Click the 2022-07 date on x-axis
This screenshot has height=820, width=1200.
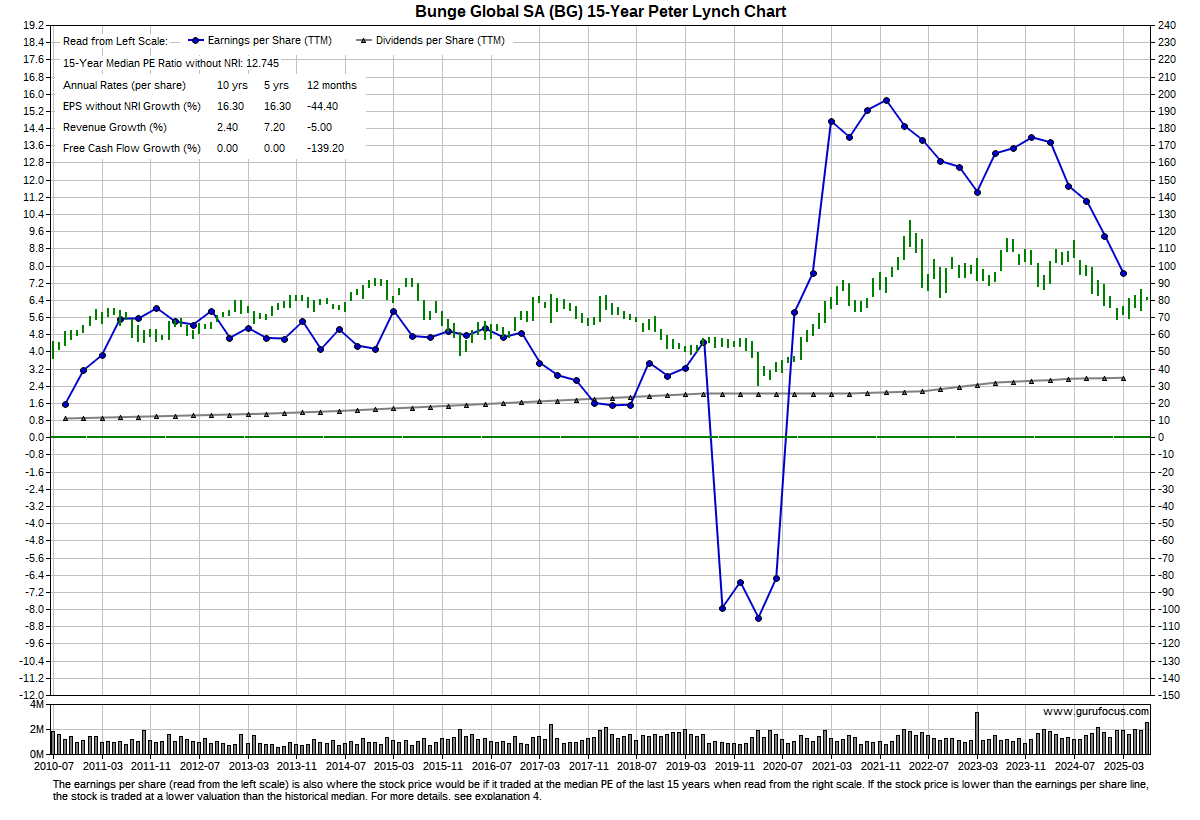pyautogui.click(x=929, y=765)
